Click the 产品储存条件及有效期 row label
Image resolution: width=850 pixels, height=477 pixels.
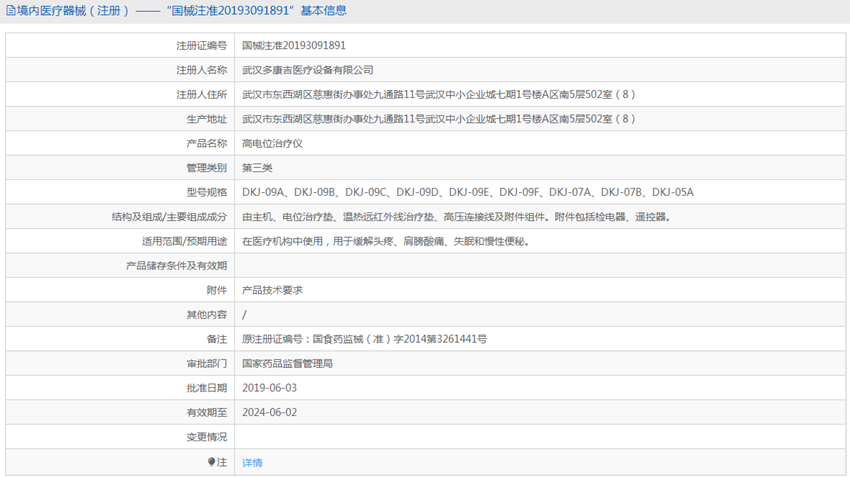pos(176,266)
